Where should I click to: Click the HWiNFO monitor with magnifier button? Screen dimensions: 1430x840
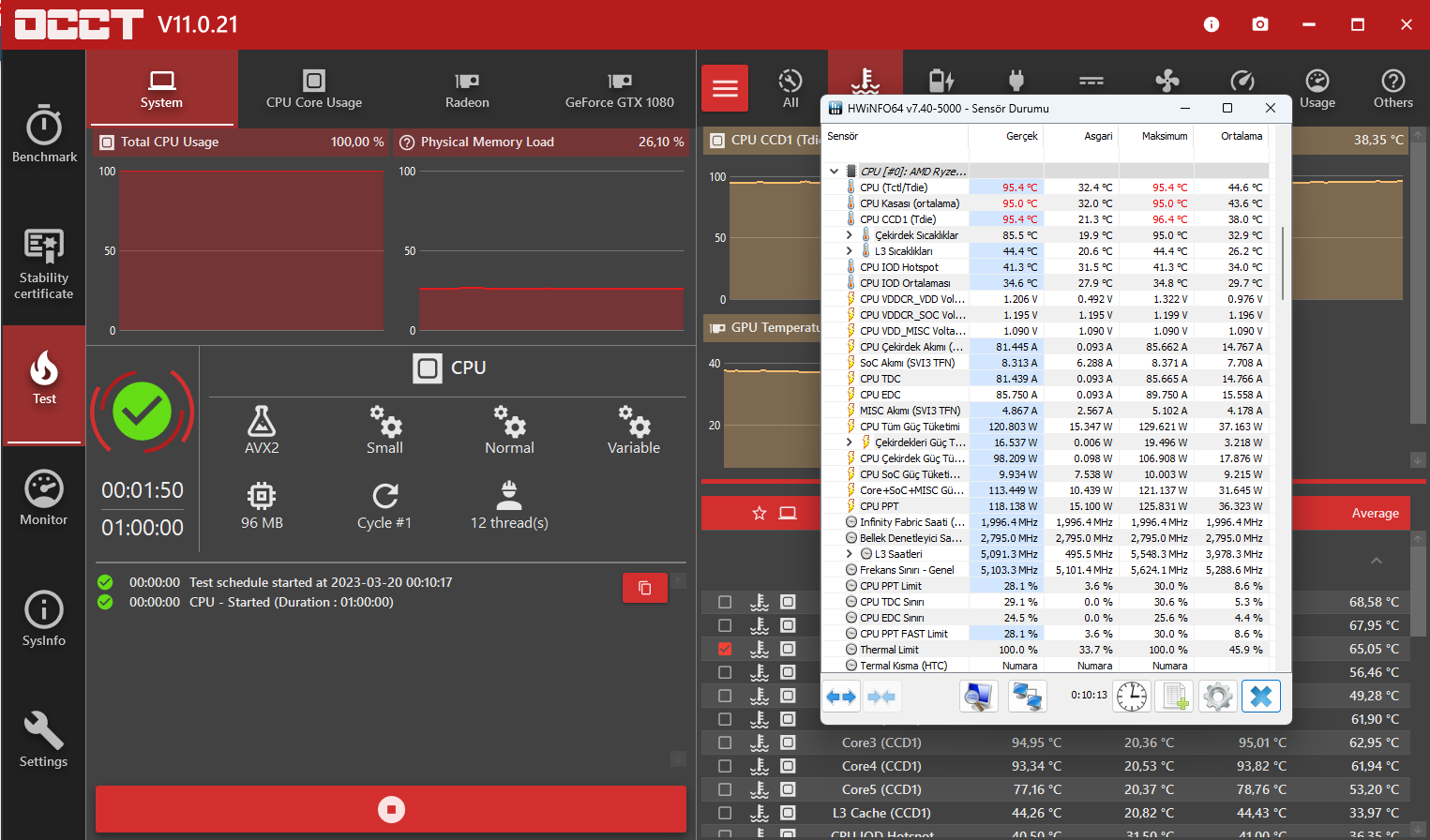click(979, 697)
